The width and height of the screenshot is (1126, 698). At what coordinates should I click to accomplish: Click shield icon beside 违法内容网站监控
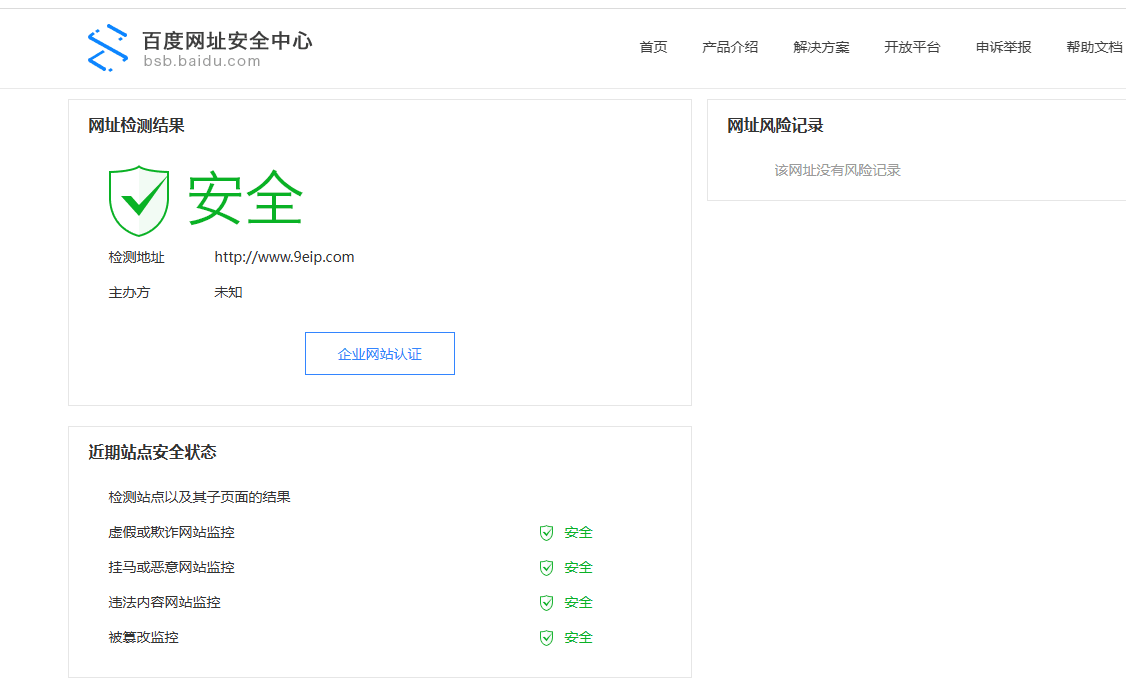click(546, 602)
